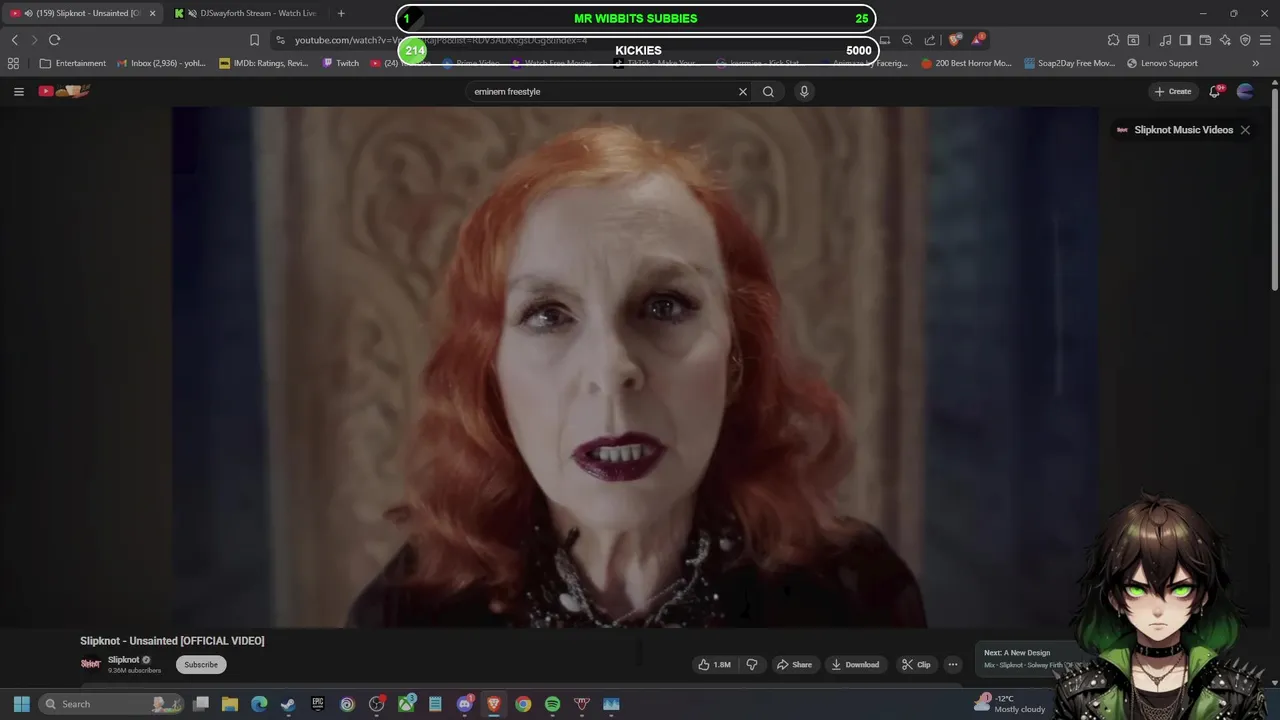Reload the page

54,40
